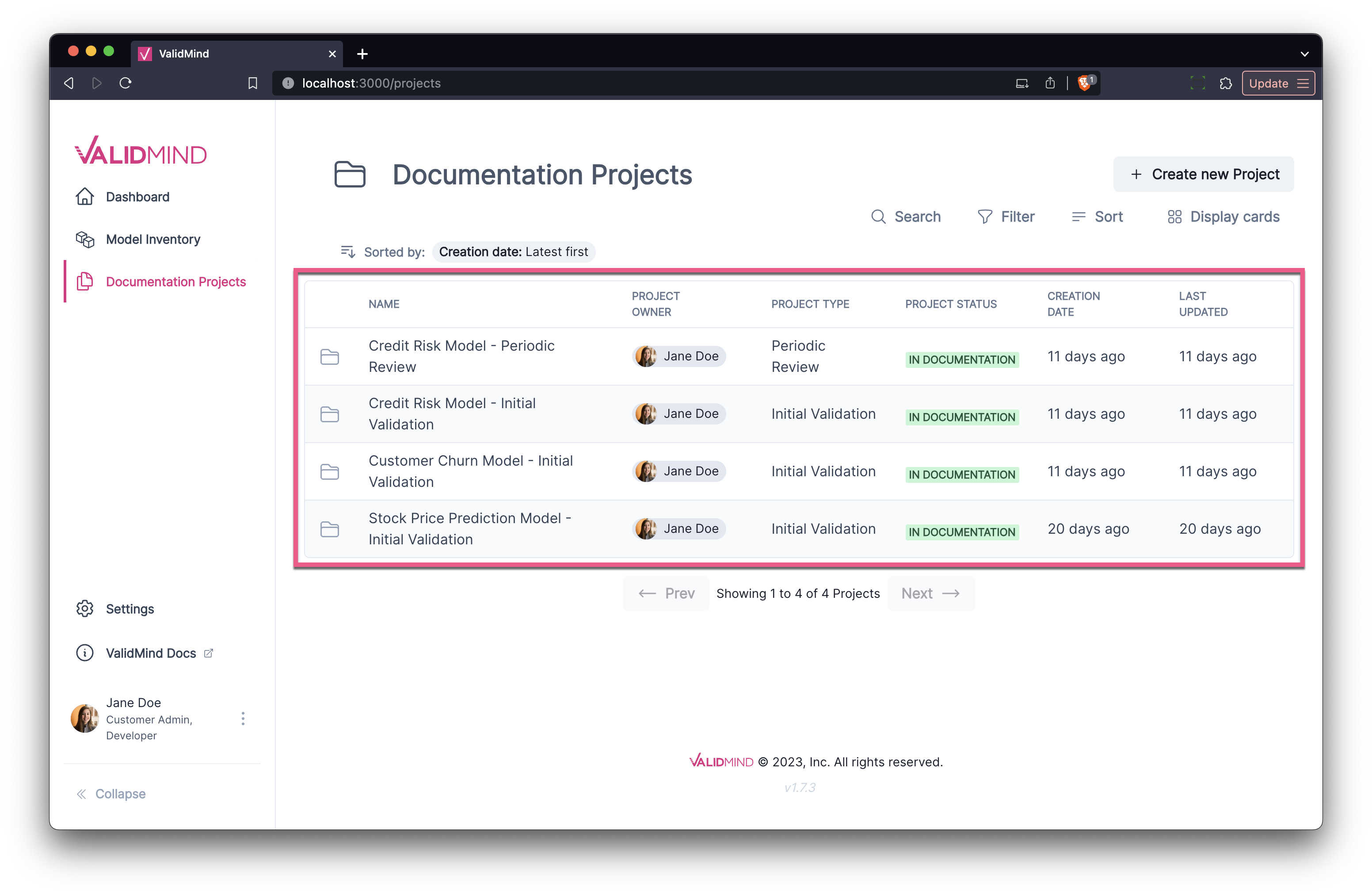The image size is (1372, 895).
Task: Select Documentation Projects in sidebar
Action: (x=175, y=281)
